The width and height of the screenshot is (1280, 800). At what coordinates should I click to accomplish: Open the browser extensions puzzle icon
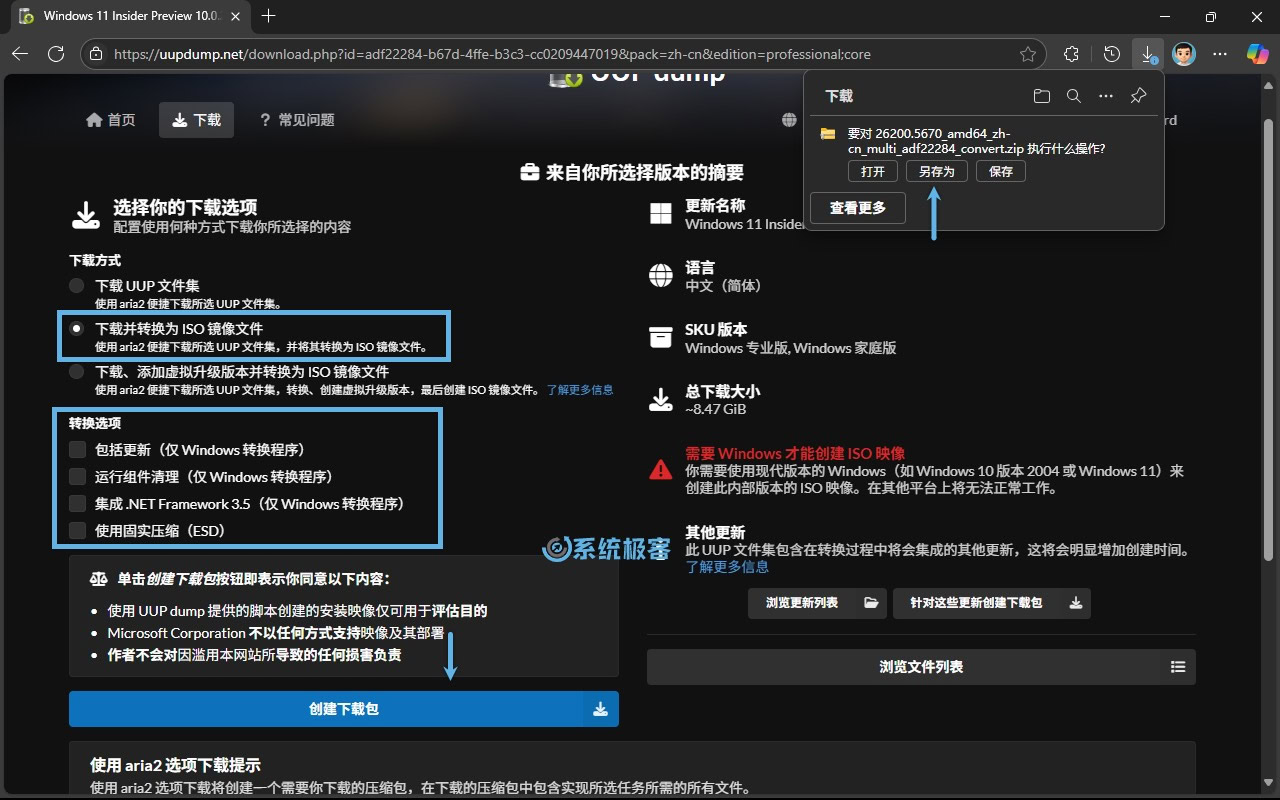(x=1071, y=54)
